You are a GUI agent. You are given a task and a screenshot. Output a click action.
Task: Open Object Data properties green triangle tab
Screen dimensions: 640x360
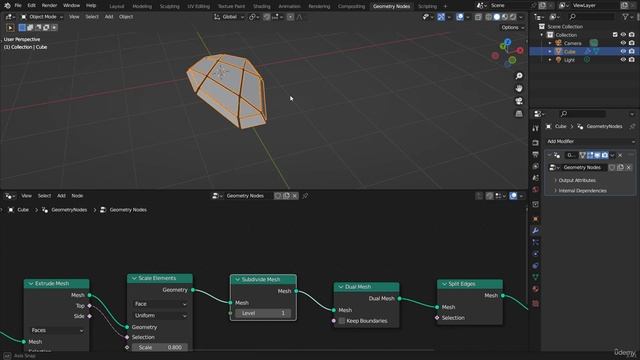coord(536,277)
